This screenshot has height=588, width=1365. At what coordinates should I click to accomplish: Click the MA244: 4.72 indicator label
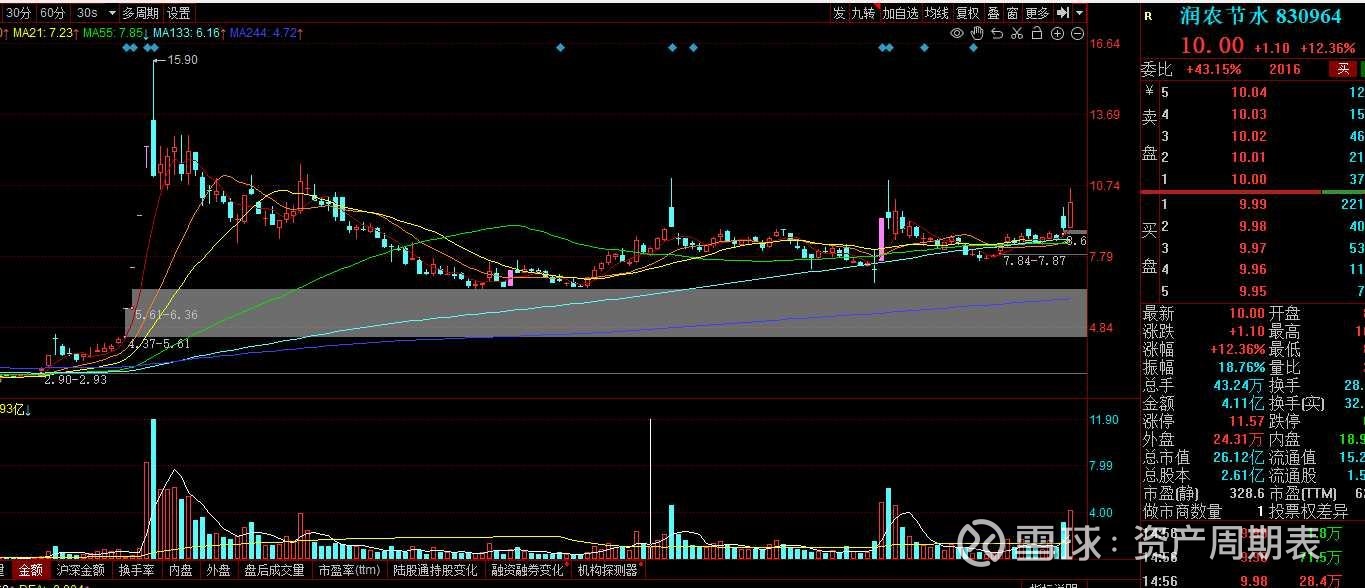point(263,33)
